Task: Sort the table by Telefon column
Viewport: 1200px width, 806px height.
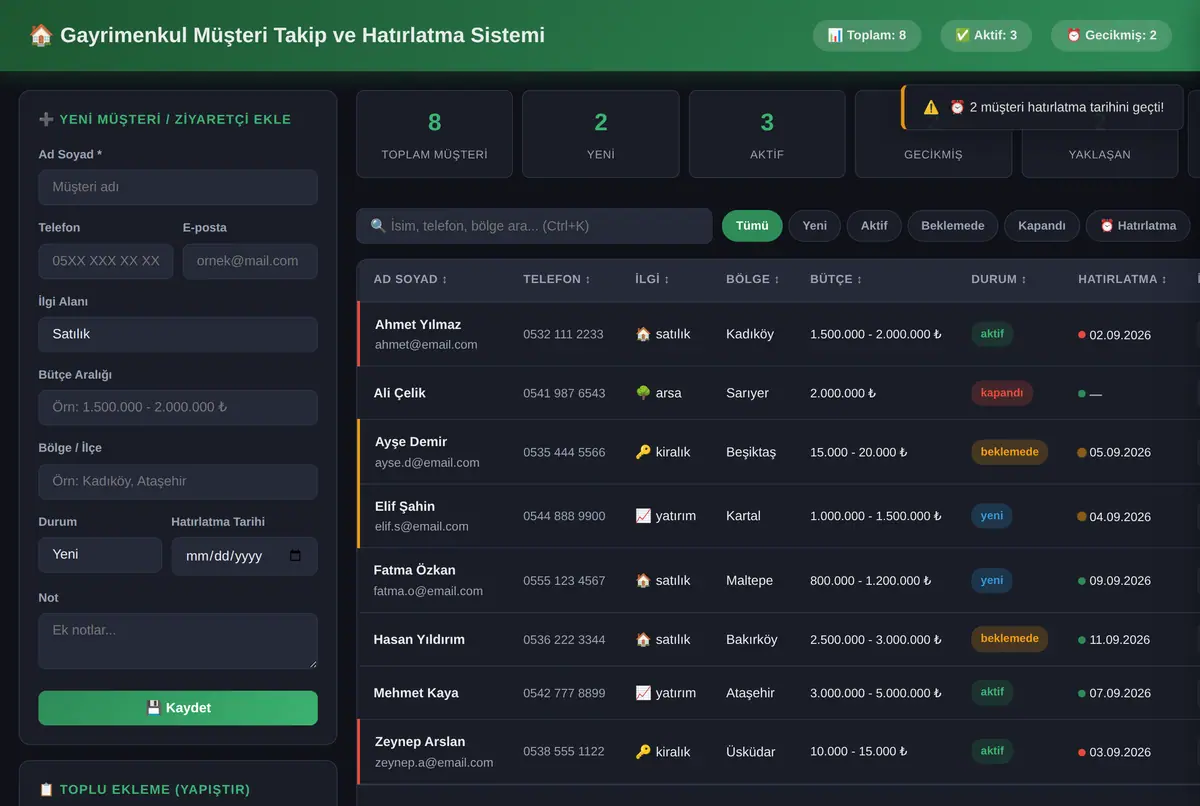Action: (557, 279)
